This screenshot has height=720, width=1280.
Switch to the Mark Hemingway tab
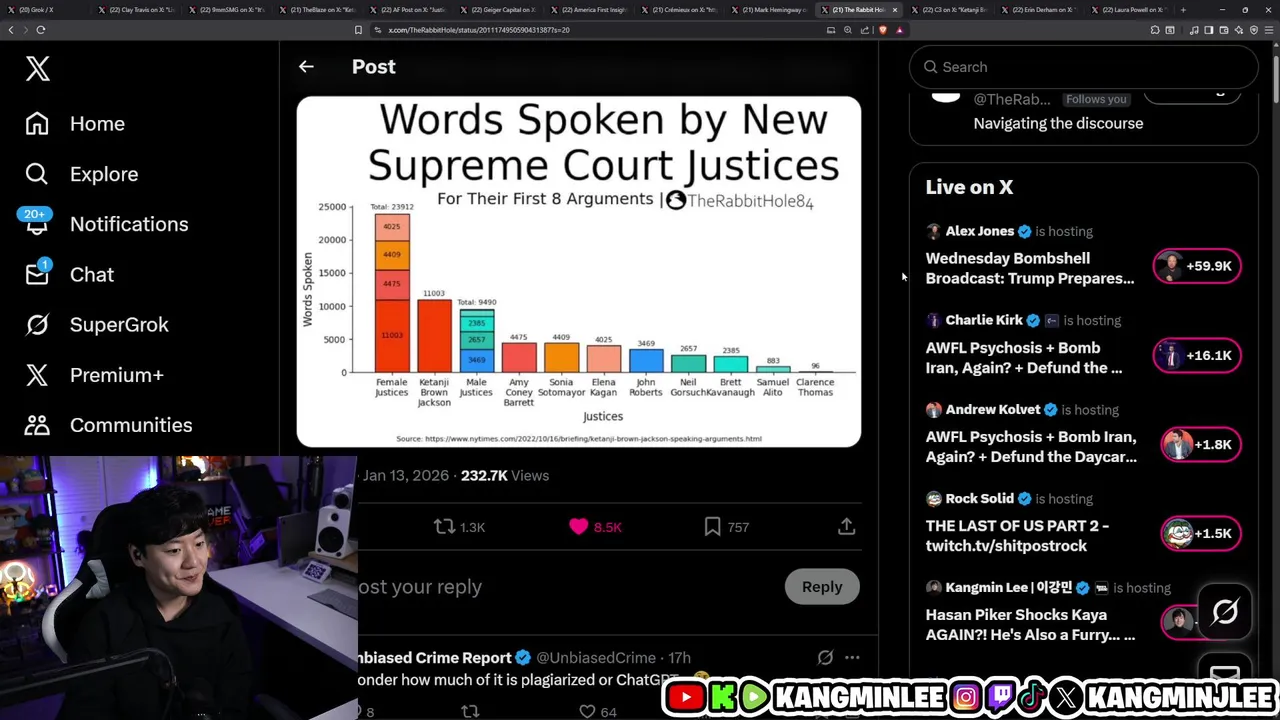[768, 10]
